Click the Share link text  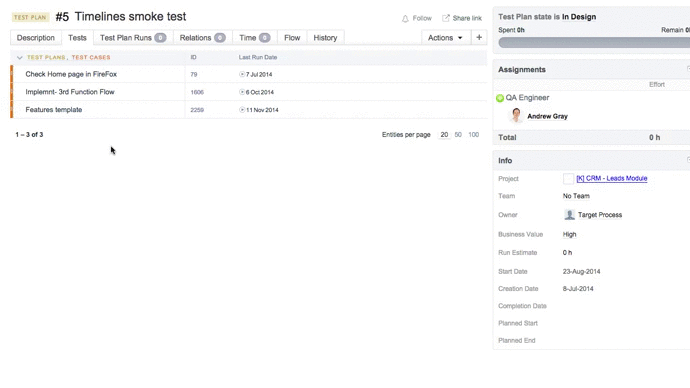click(x=467, y=18)
